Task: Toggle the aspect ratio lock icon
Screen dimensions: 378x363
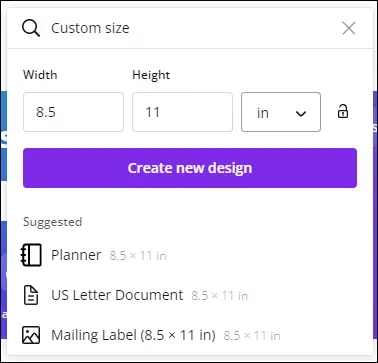Action: click(x=343, y=111)
